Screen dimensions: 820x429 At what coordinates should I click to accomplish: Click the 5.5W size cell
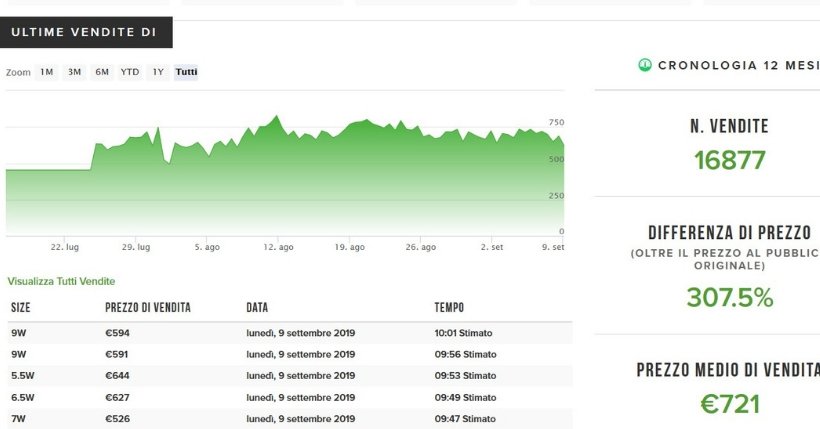point(22,376)
